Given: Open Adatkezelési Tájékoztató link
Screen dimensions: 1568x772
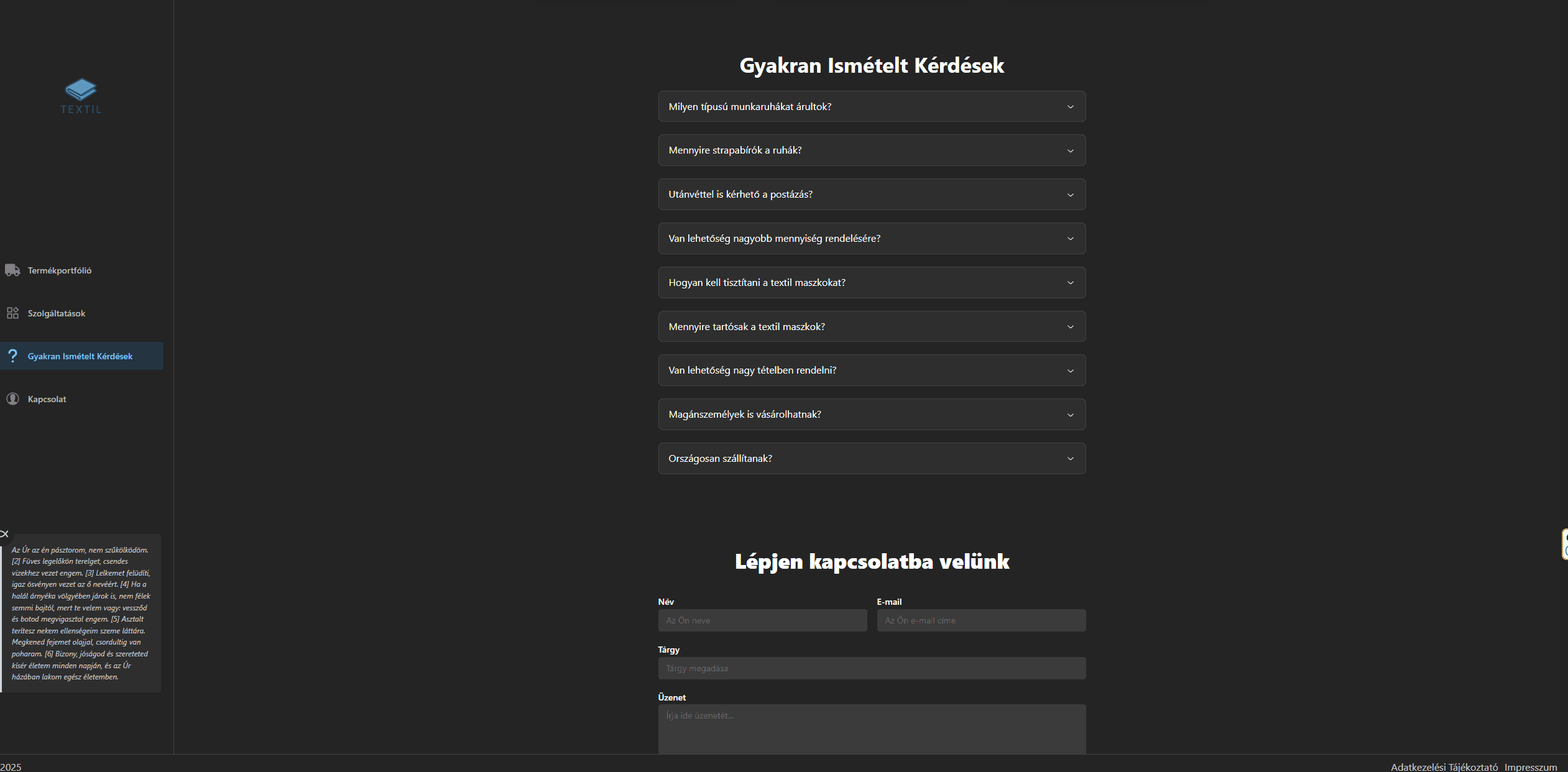Looking at the screenshot, I should [1444, 766].
